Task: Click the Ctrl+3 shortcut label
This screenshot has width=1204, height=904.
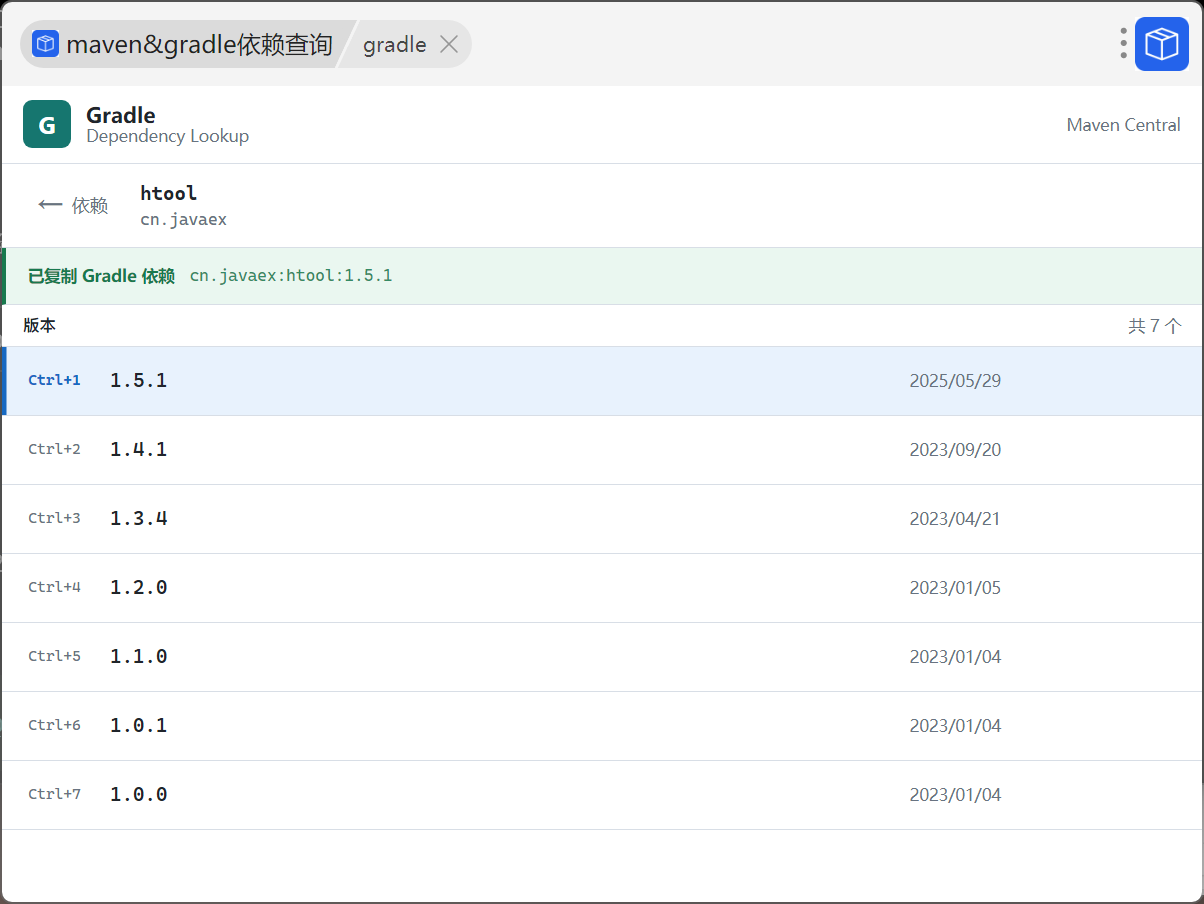Action: pyautogui.click(x=54, y=518)
